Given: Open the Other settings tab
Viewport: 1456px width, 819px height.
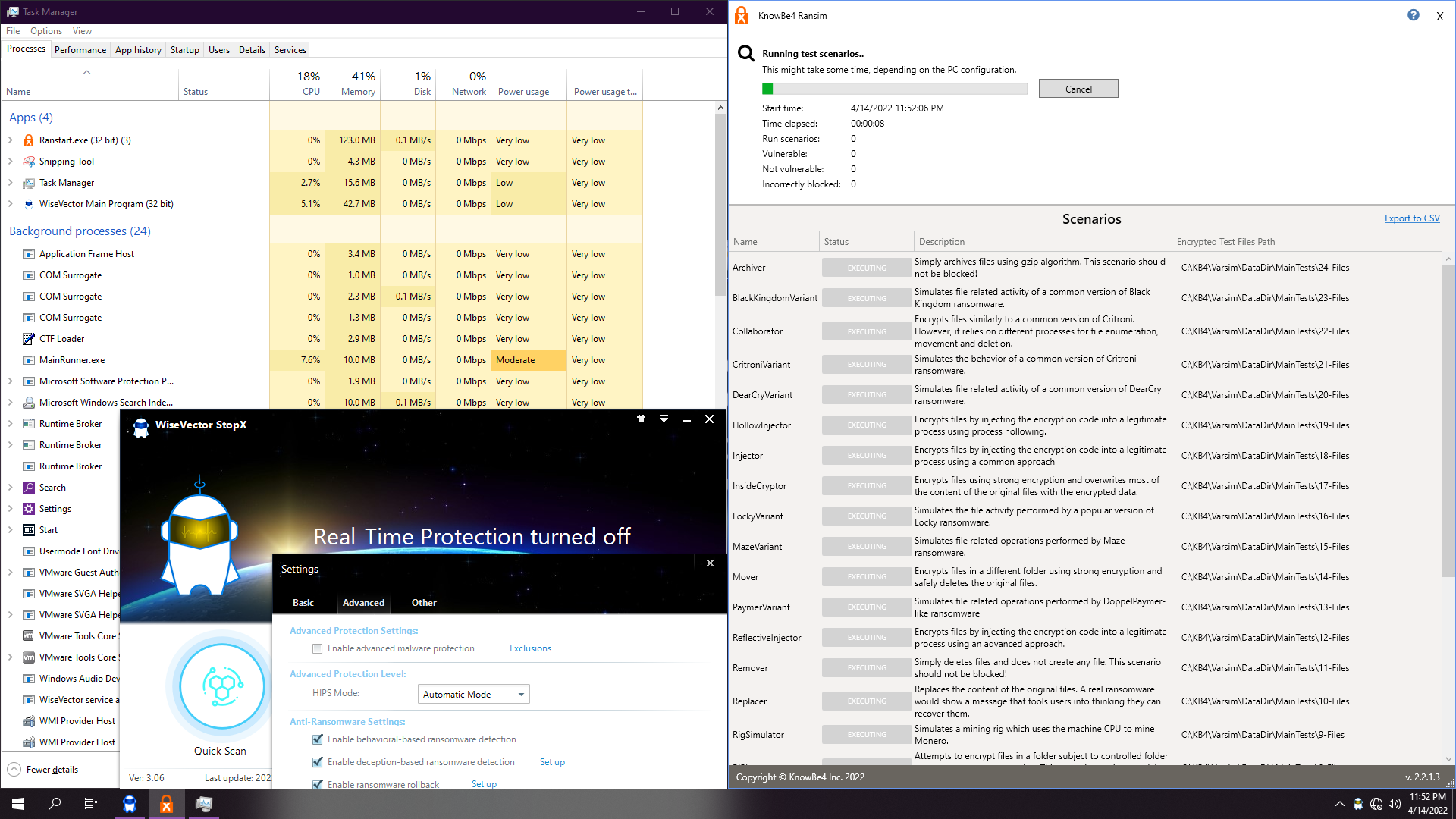Looking at the screenshot, I should click(x=424, y=603).
